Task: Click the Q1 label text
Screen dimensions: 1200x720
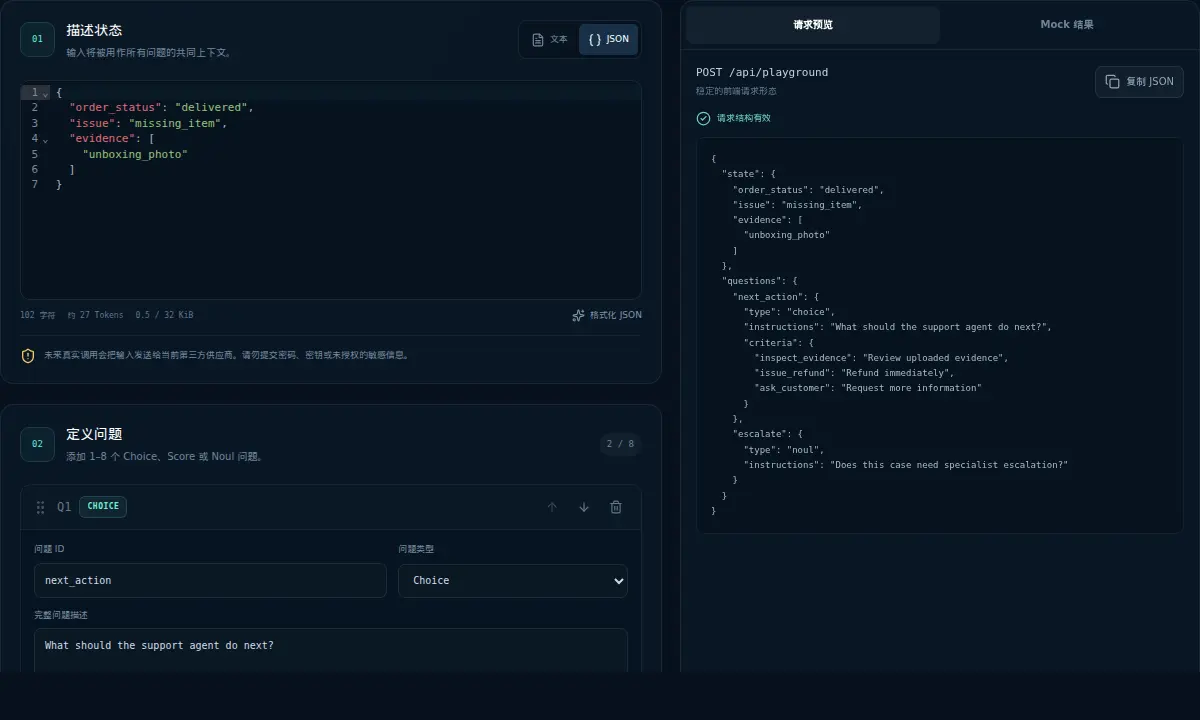Action: coord(64,507)
